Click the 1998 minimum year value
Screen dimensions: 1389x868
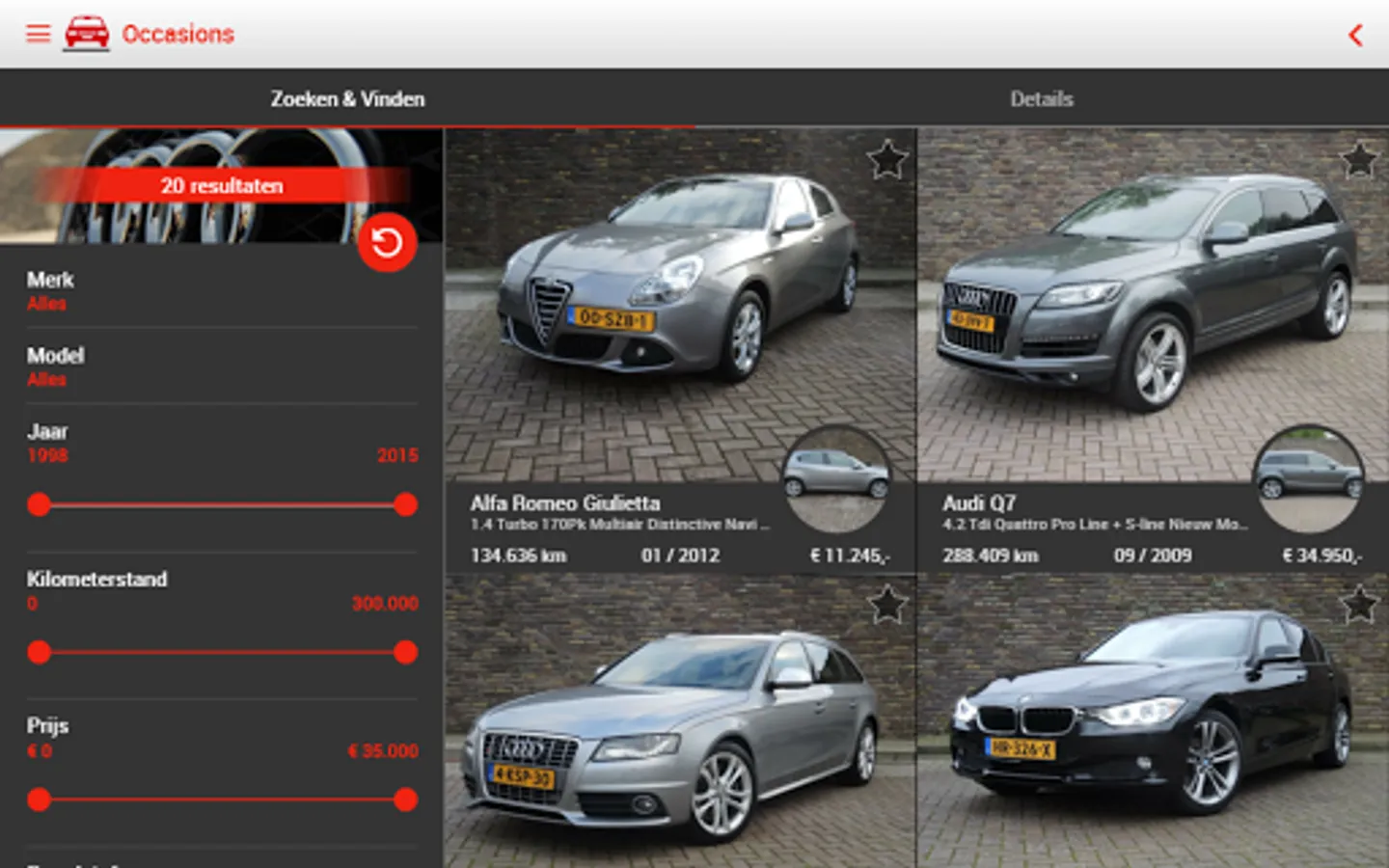[x=47, y=455]
